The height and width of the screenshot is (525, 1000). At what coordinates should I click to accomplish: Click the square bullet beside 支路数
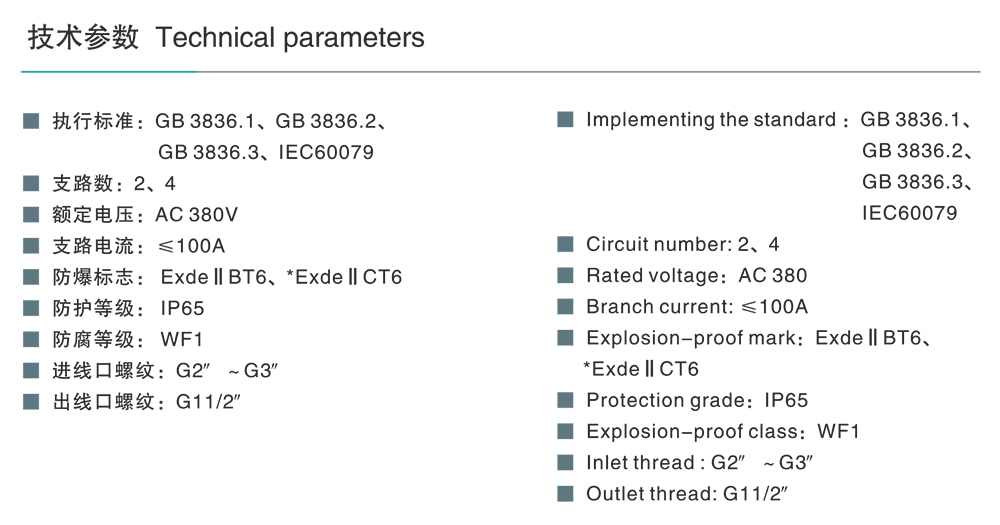[x=32, y=184]
